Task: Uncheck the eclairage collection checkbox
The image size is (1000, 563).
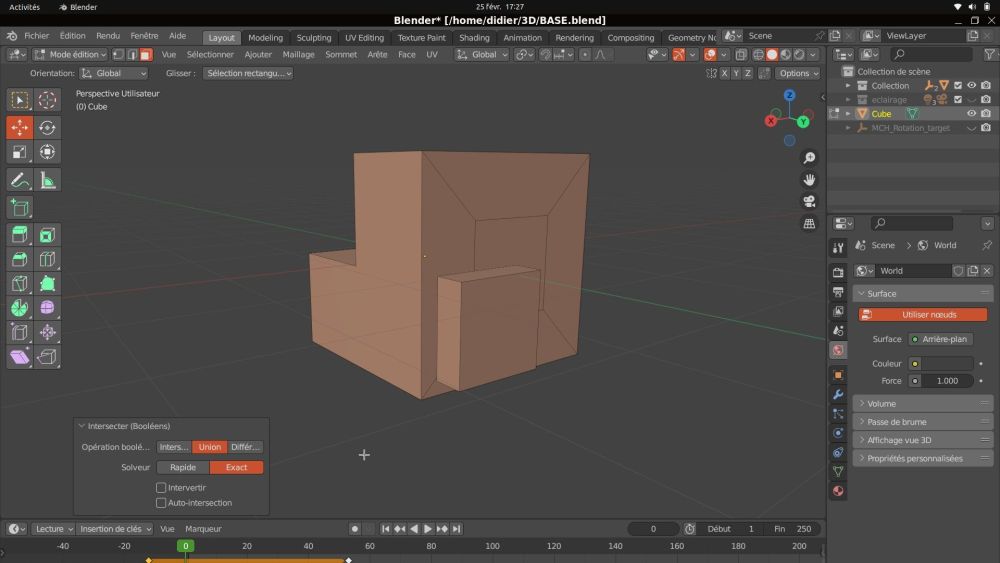Action: (x=957, y=99)
